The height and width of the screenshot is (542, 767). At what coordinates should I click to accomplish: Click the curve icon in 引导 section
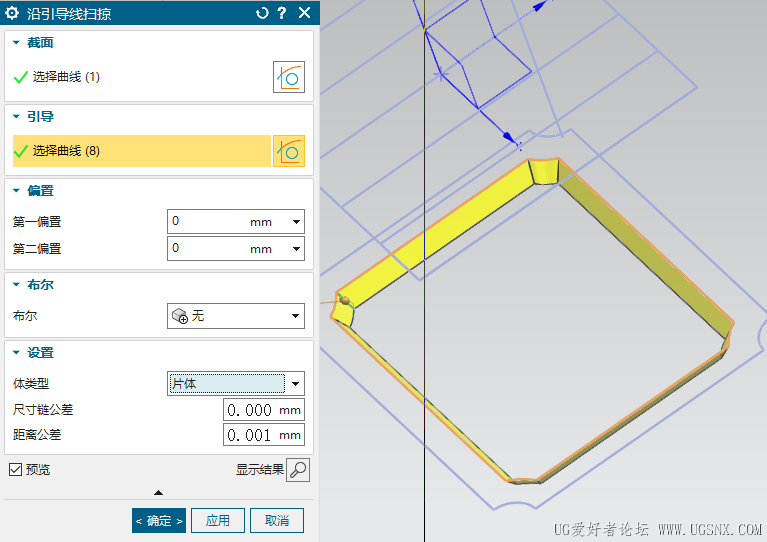289,151
